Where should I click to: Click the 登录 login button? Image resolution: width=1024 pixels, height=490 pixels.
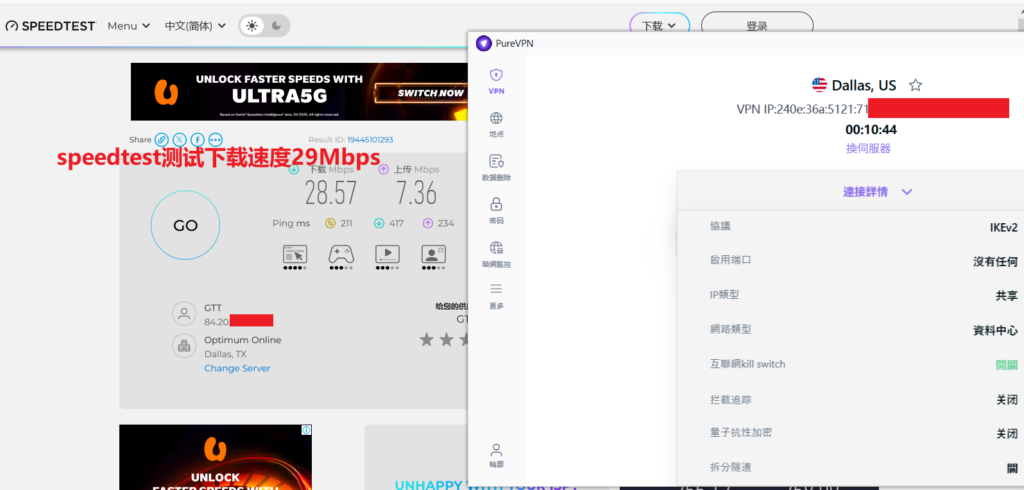point(757,26)
